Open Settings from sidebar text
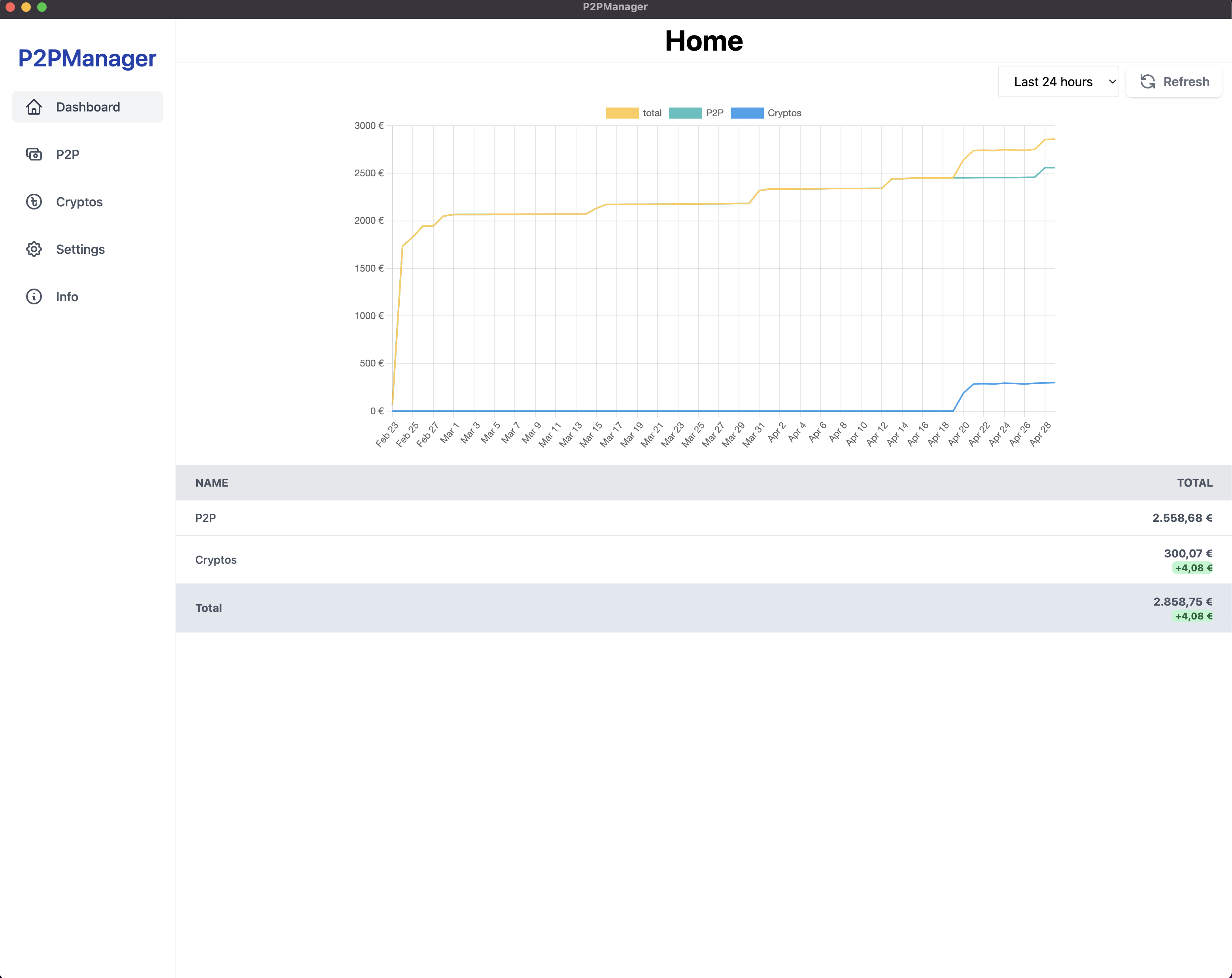 80,249
